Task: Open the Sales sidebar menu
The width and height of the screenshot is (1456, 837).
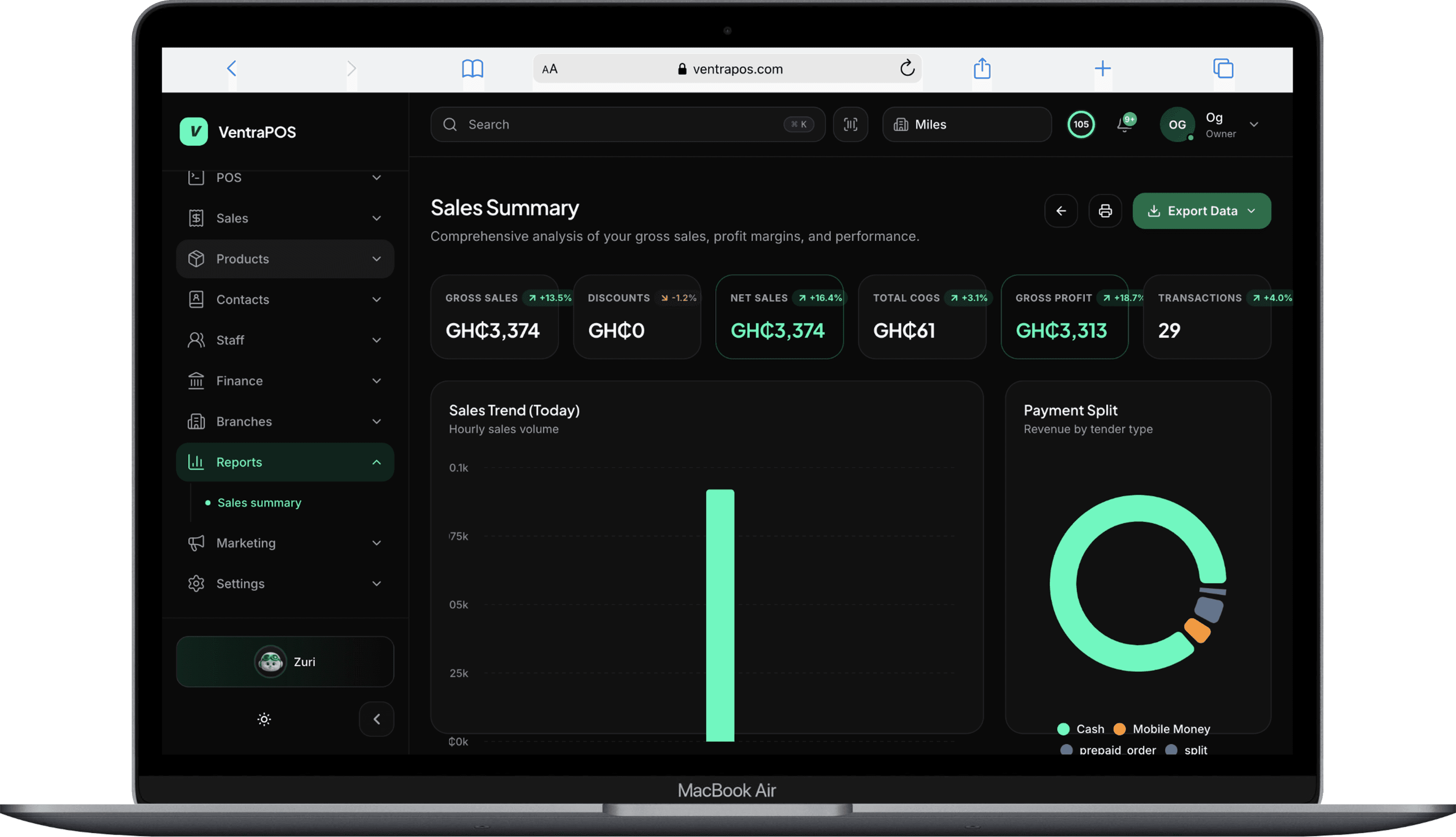Action: (285, 218)
